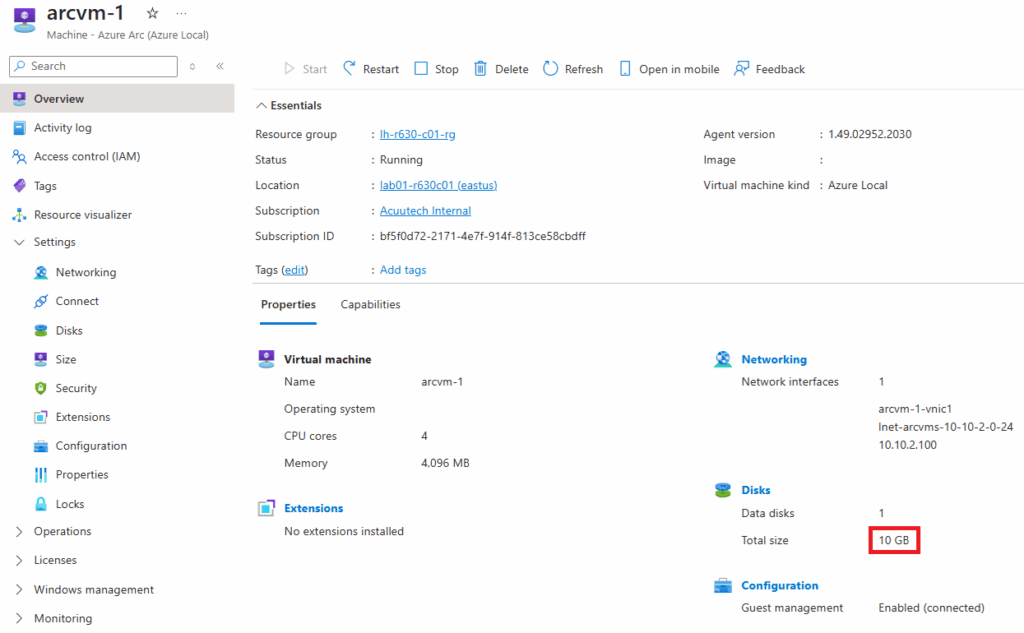1024x633 pixels.
Task: Click the Connect sidebar icon
Action: tap(40, 301)
